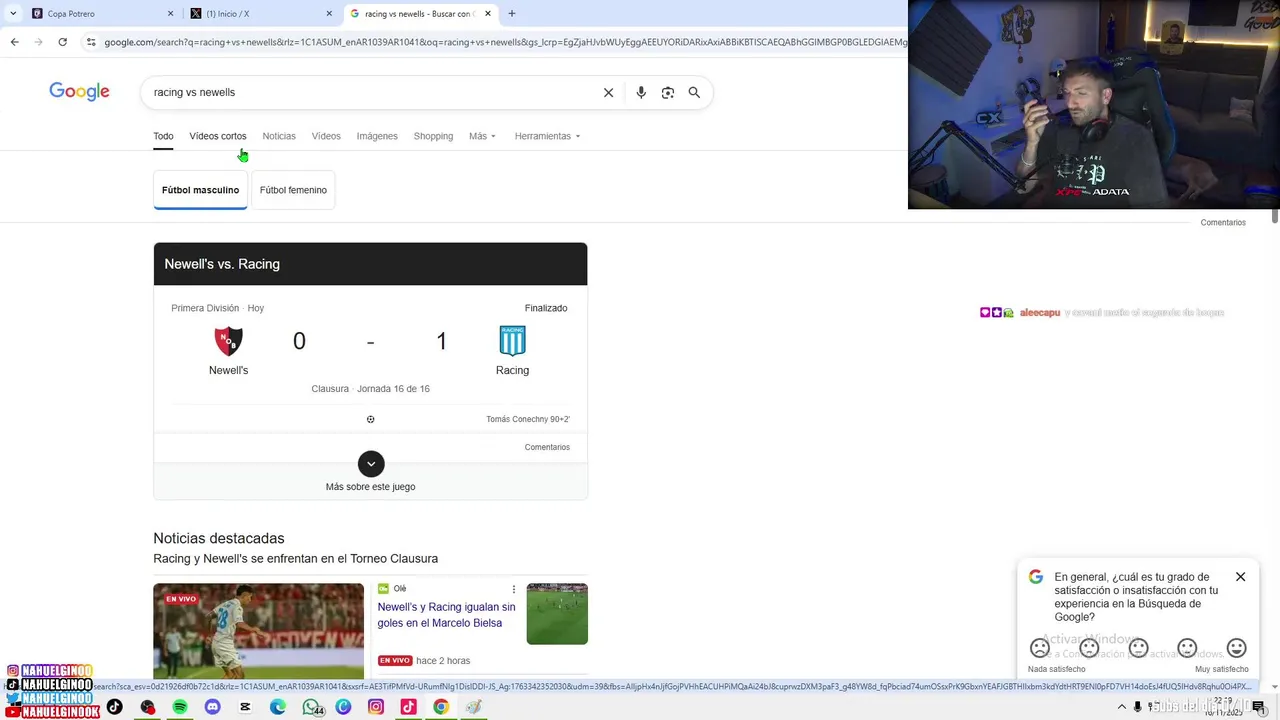Go back with the browser back arrow
The height and width of the screenshot is (720, 1280).
(14, 42)
